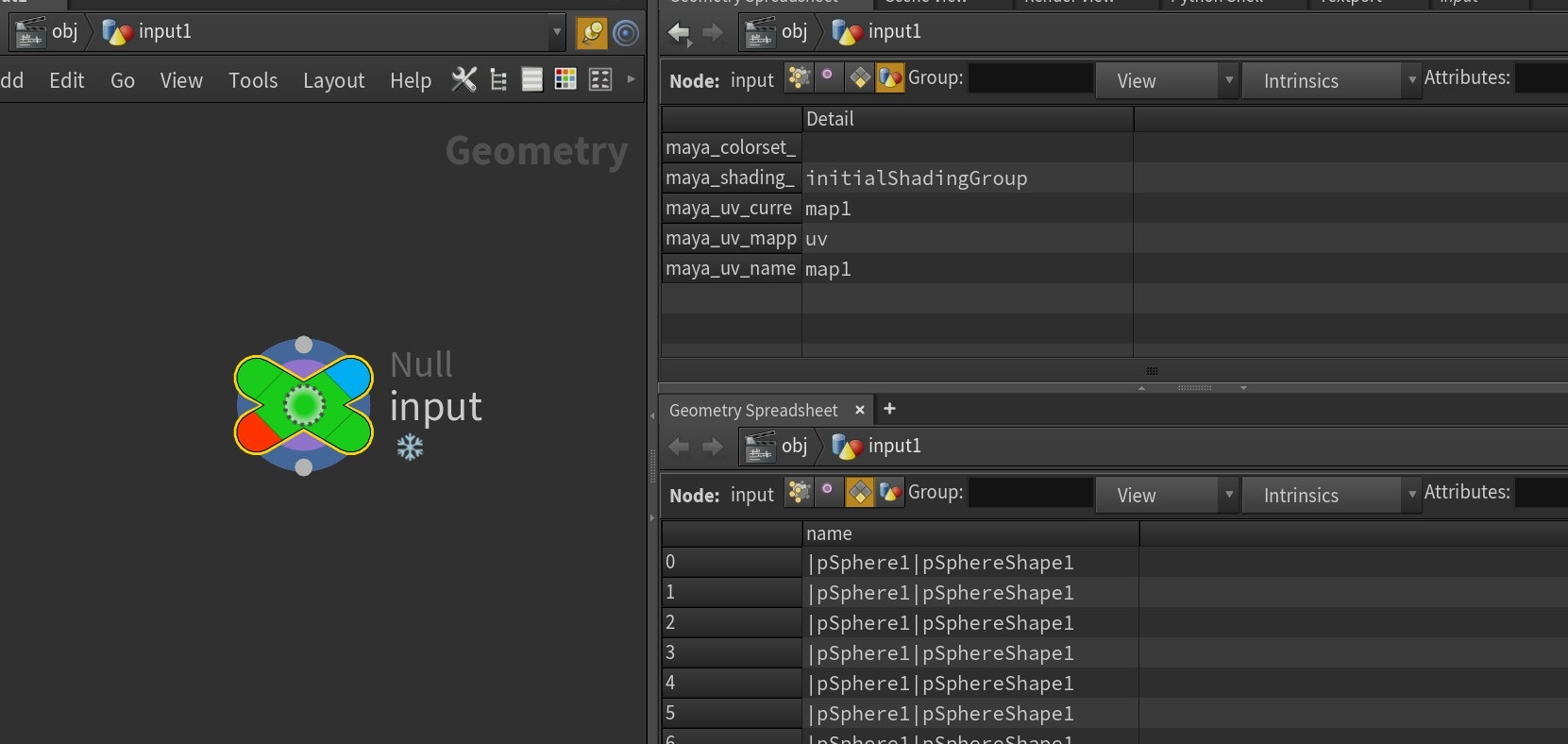The height and width of the screenshot is (744, 1568).
Task: Select the maya_uv_mapp row label
Action: pyautogui.click(x=731, y=239)
